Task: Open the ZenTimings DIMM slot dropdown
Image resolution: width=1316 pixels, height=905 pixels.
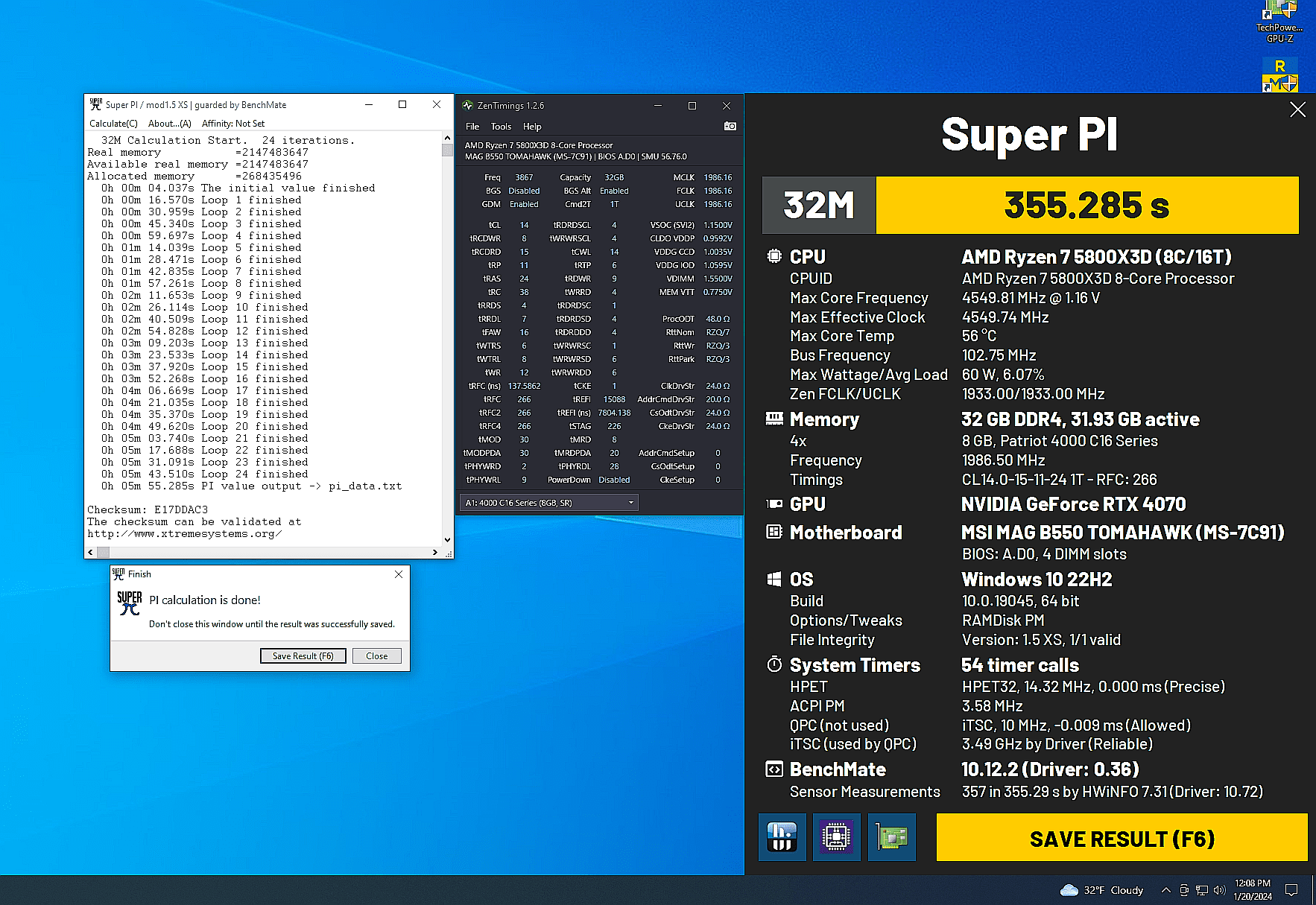Action: tap(549, 503)
